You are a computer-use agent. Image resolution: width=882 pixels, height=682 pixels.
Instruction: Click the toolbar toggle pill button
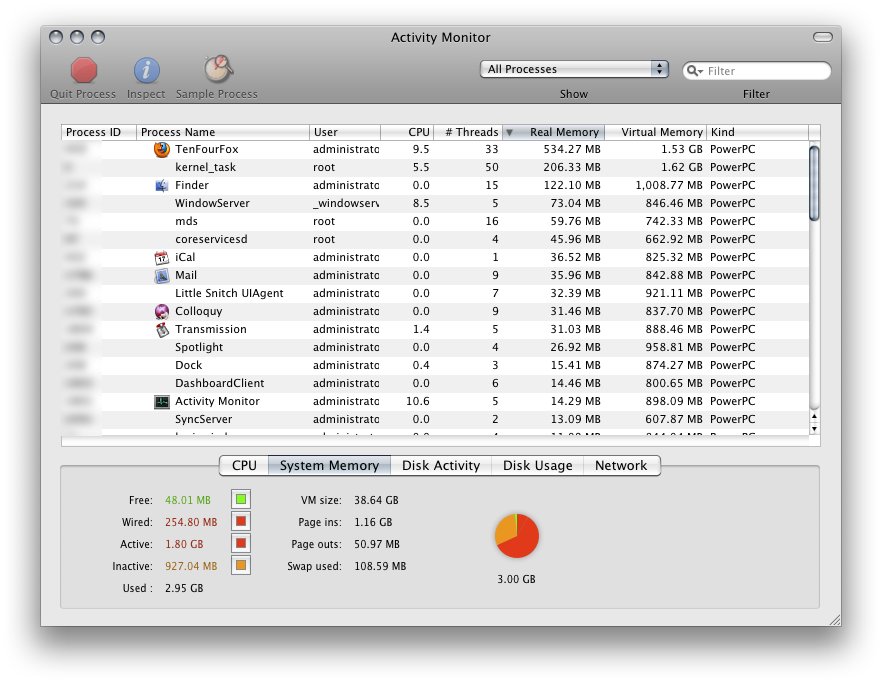822,37
